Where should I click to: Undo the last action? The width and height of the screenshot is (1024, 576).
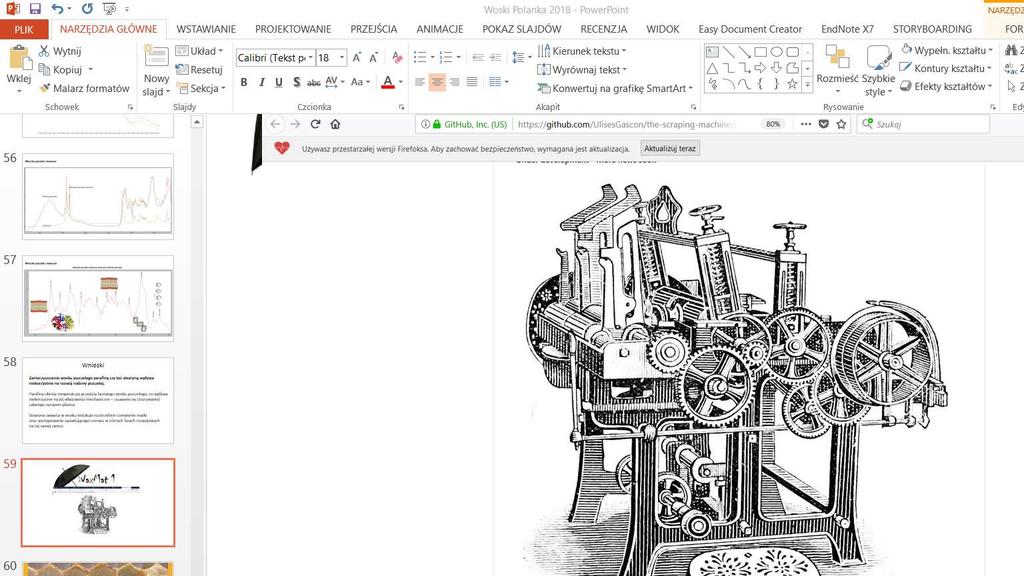pyautogui.click(x=57, y=9)
